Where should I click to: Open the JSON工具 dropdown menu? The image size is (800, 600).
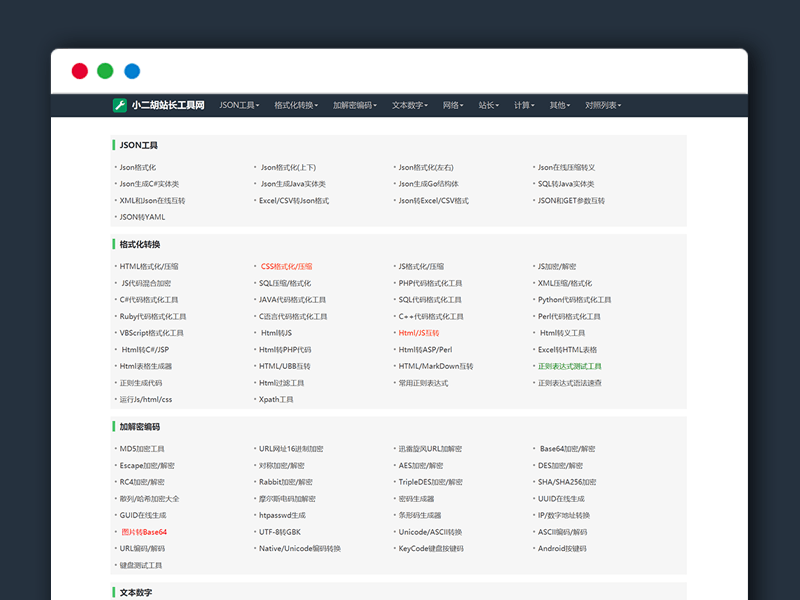point(239,105)
